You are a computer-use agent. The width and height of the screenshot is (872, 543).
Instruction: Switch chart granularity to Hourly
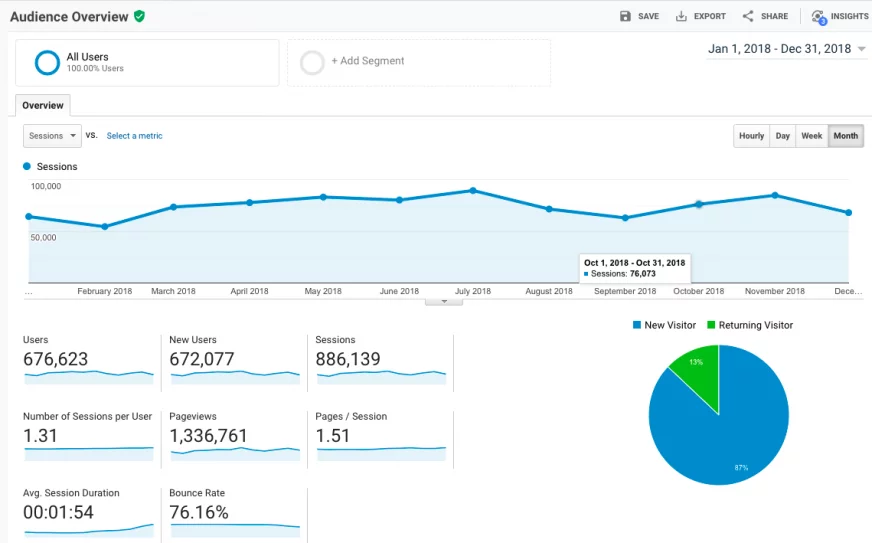[x=751, y=136]
